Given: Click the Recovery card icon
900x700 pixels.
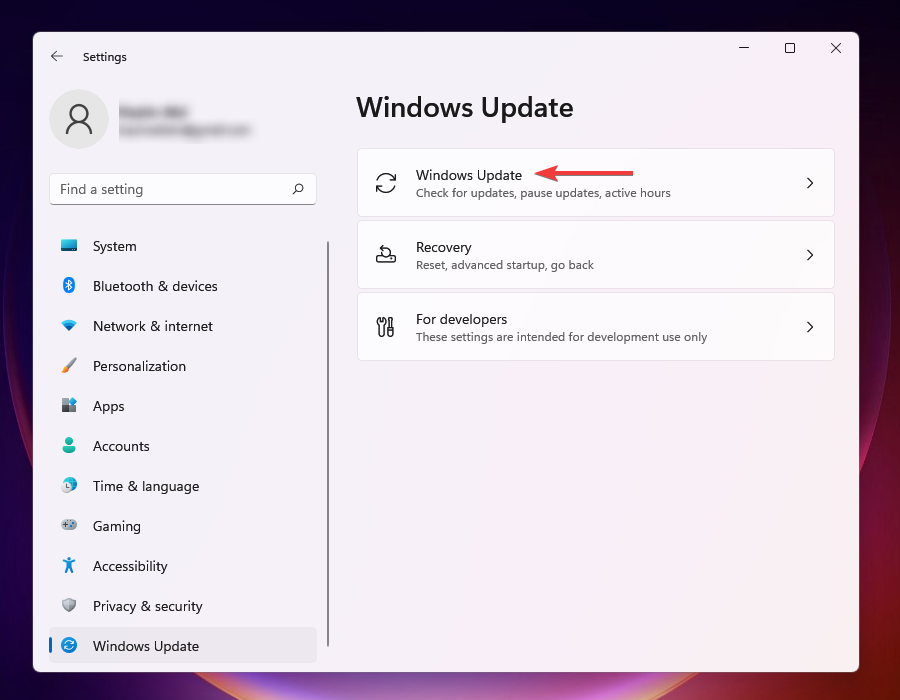Looking at the screenshot, I should coord(386,254).
